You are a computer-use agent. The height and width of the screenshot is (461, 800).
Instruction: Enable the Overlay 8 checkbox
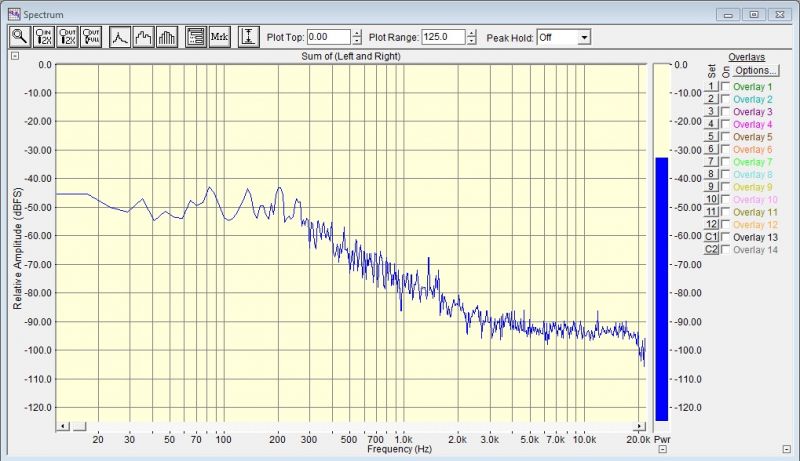pos(725,174)
